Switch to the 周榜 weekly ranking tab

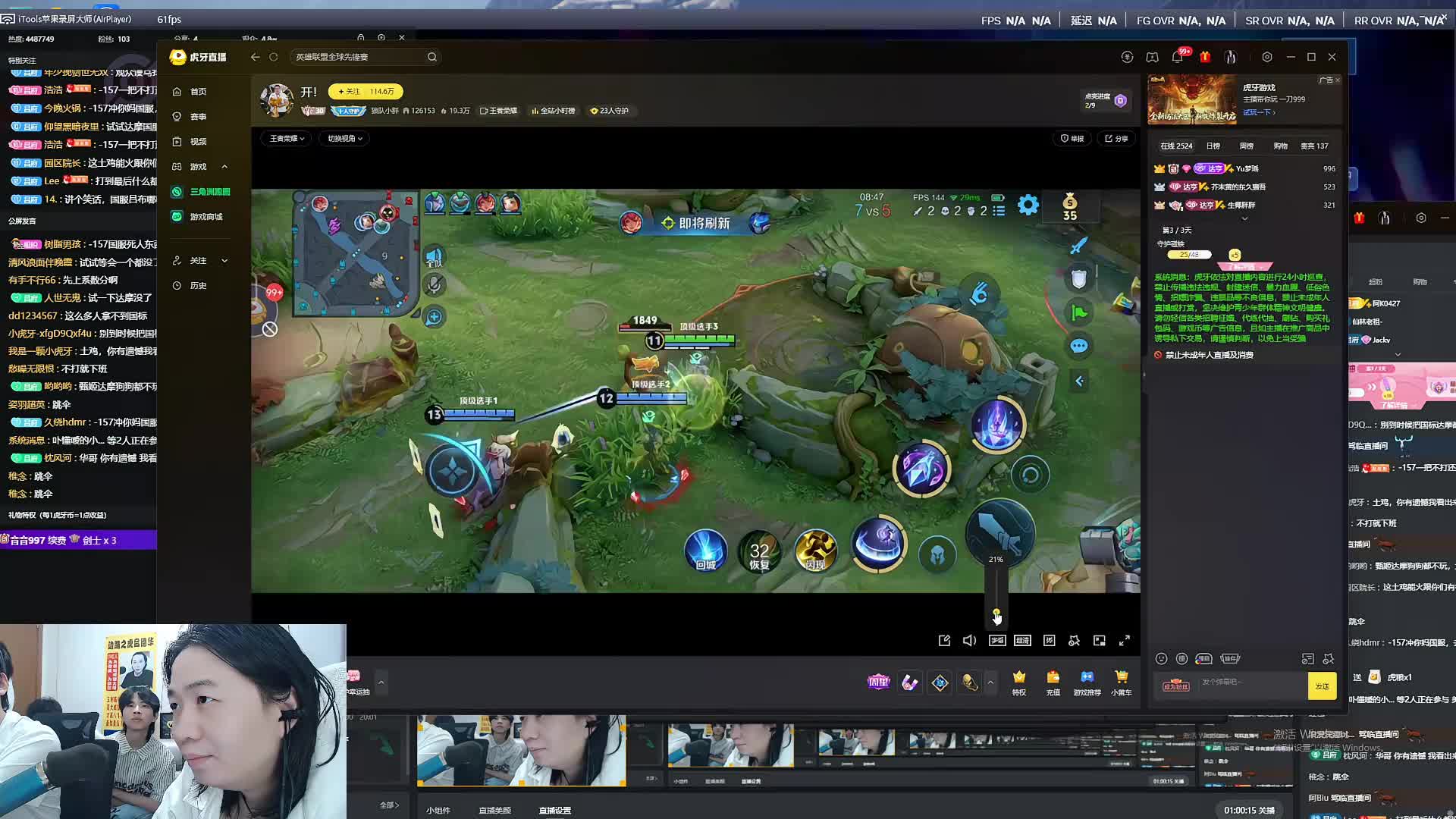1247,146
